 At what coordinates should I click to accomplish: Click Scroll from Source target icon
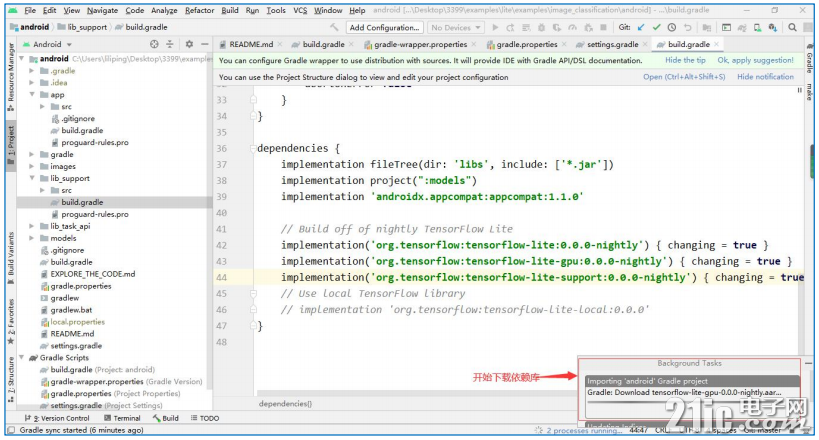[x=154, y=44]
